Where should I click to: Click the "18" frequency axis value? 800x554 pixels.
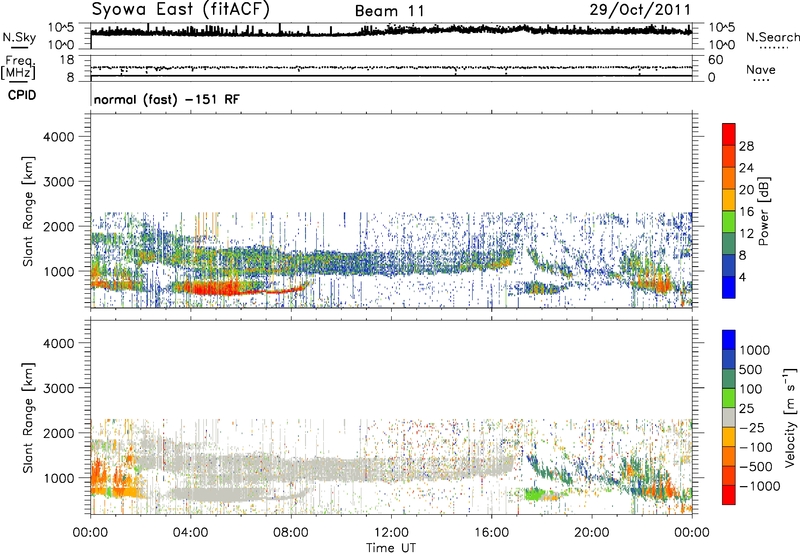(x=67, y=60)
